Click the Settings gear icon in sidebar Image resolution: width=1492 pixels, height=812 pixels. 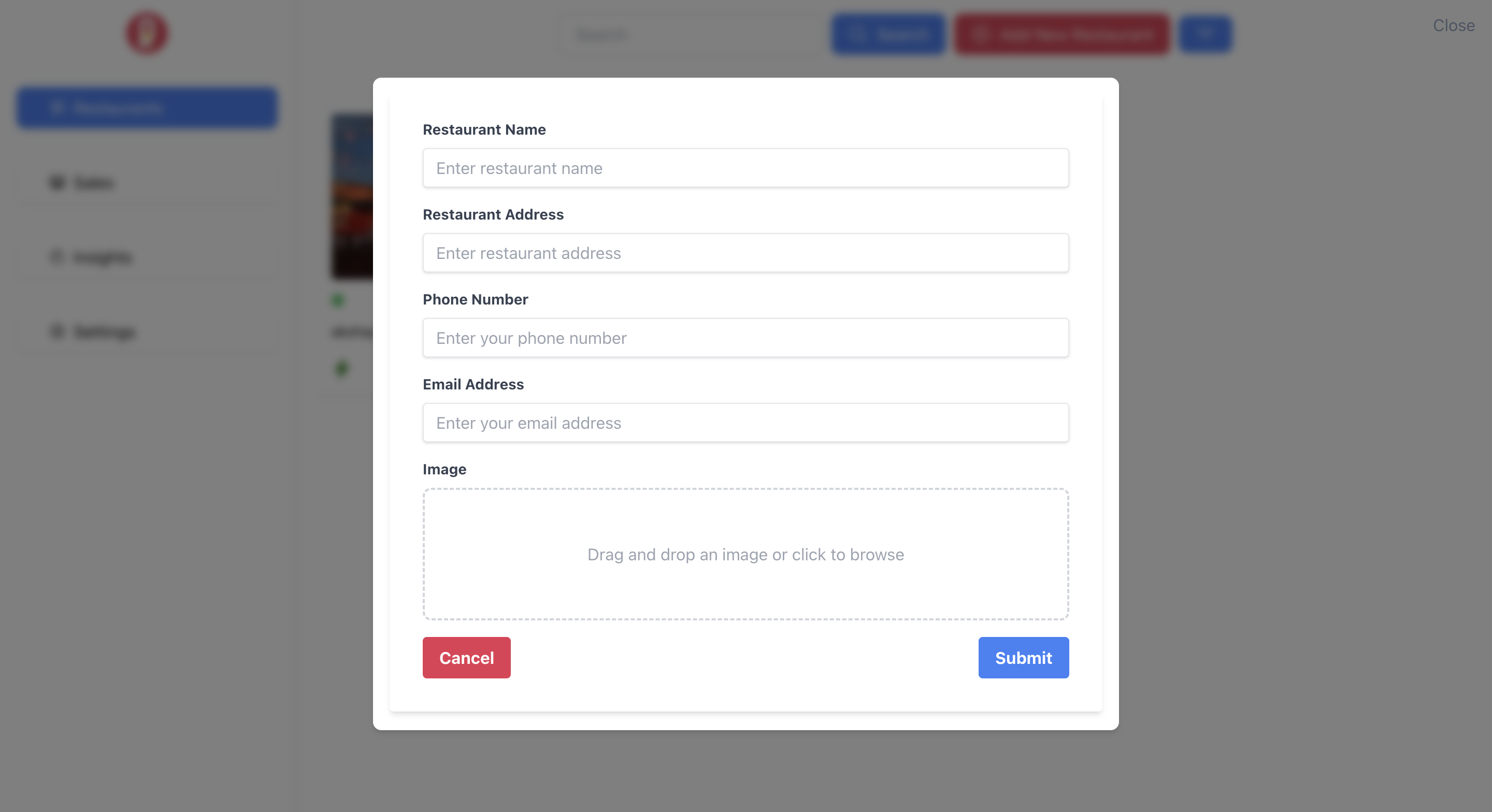(56, 332)
